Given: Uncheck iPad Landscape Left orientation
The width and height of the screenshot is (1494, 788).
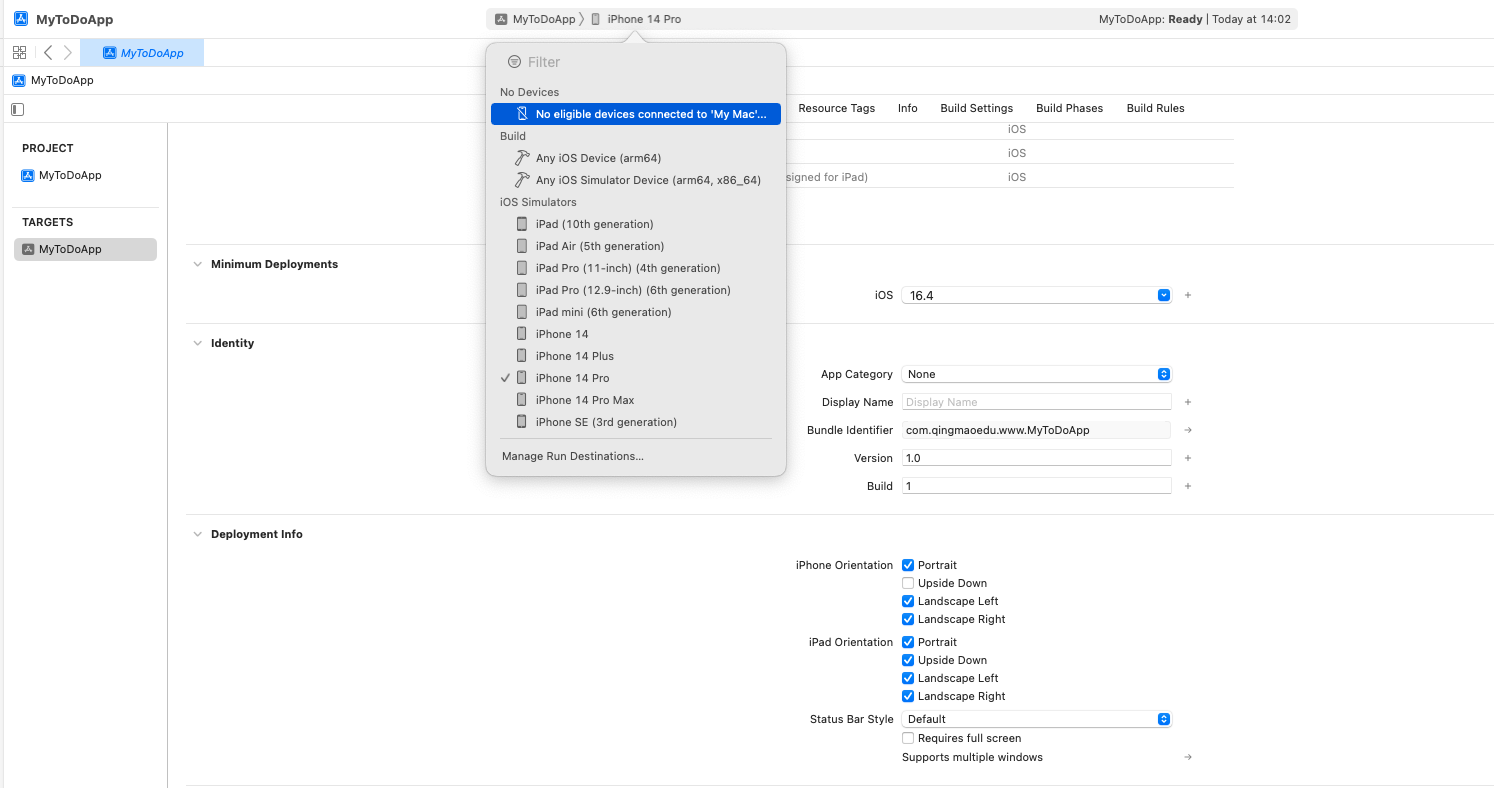Looking at the screenshot, I should (908, 678).
